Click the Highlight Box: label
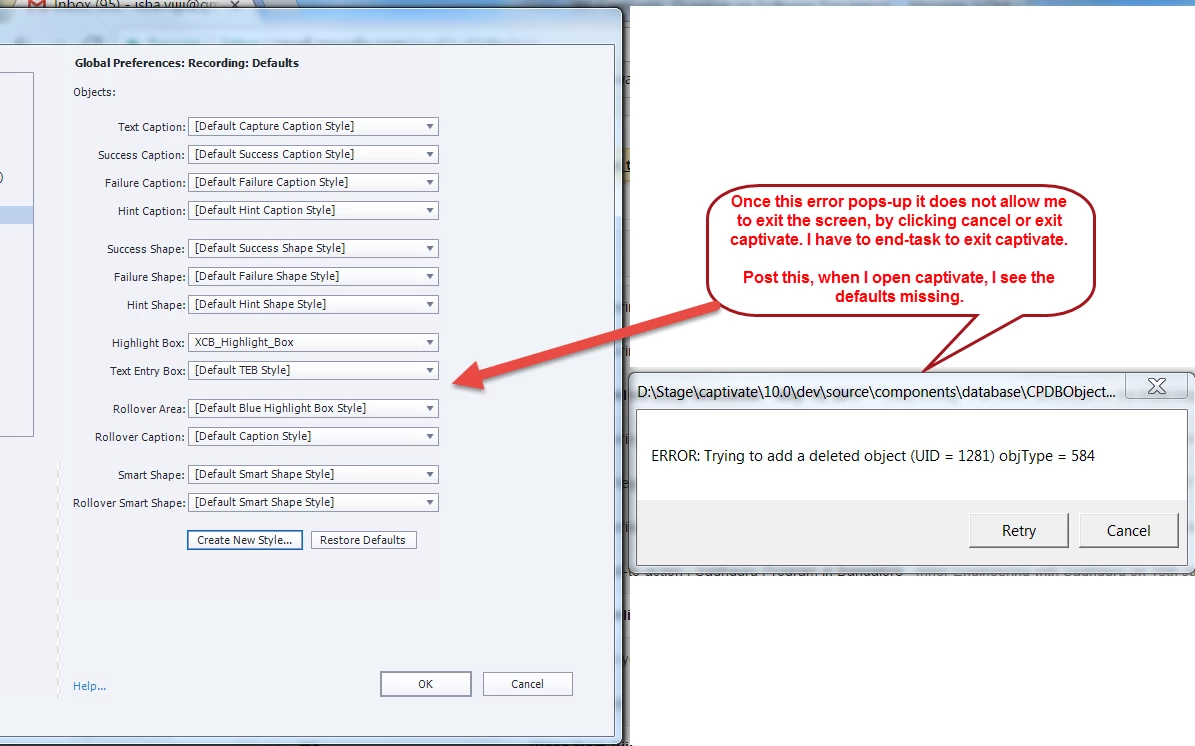This screenshot has height=746, width=1195. pos(149,344)
